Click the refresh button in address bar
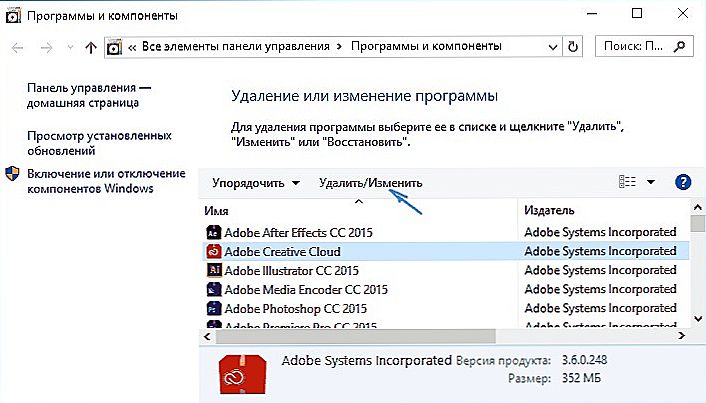Viewport: 706px width, 403px height. coord(573,47)
